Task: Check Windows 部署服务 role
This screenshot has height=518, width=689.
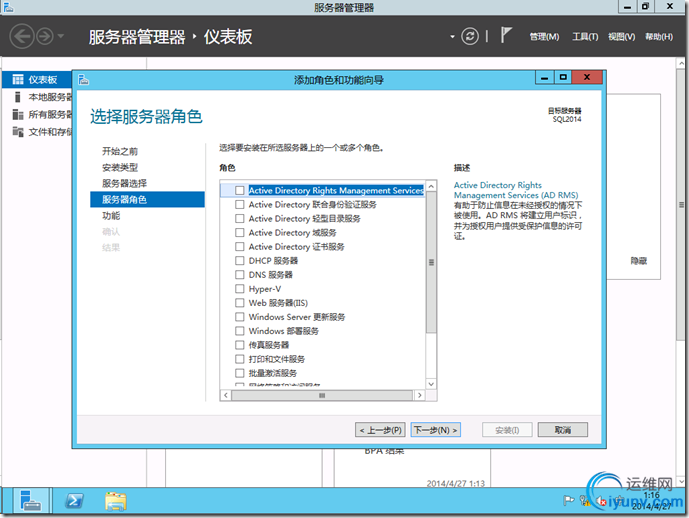Action: 239,331
